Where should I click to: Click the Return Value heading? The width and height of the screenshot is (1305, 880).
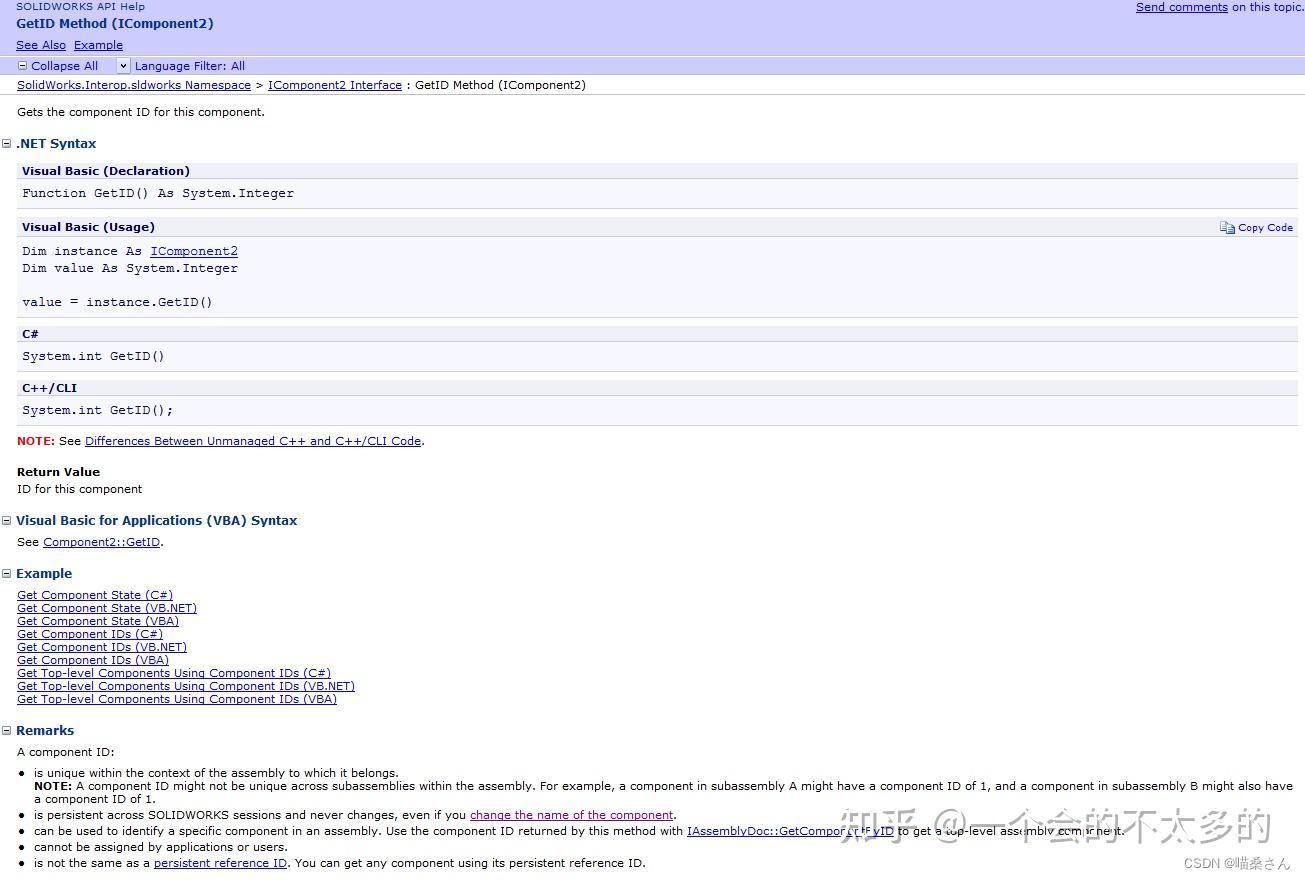(x=59, y=472)
